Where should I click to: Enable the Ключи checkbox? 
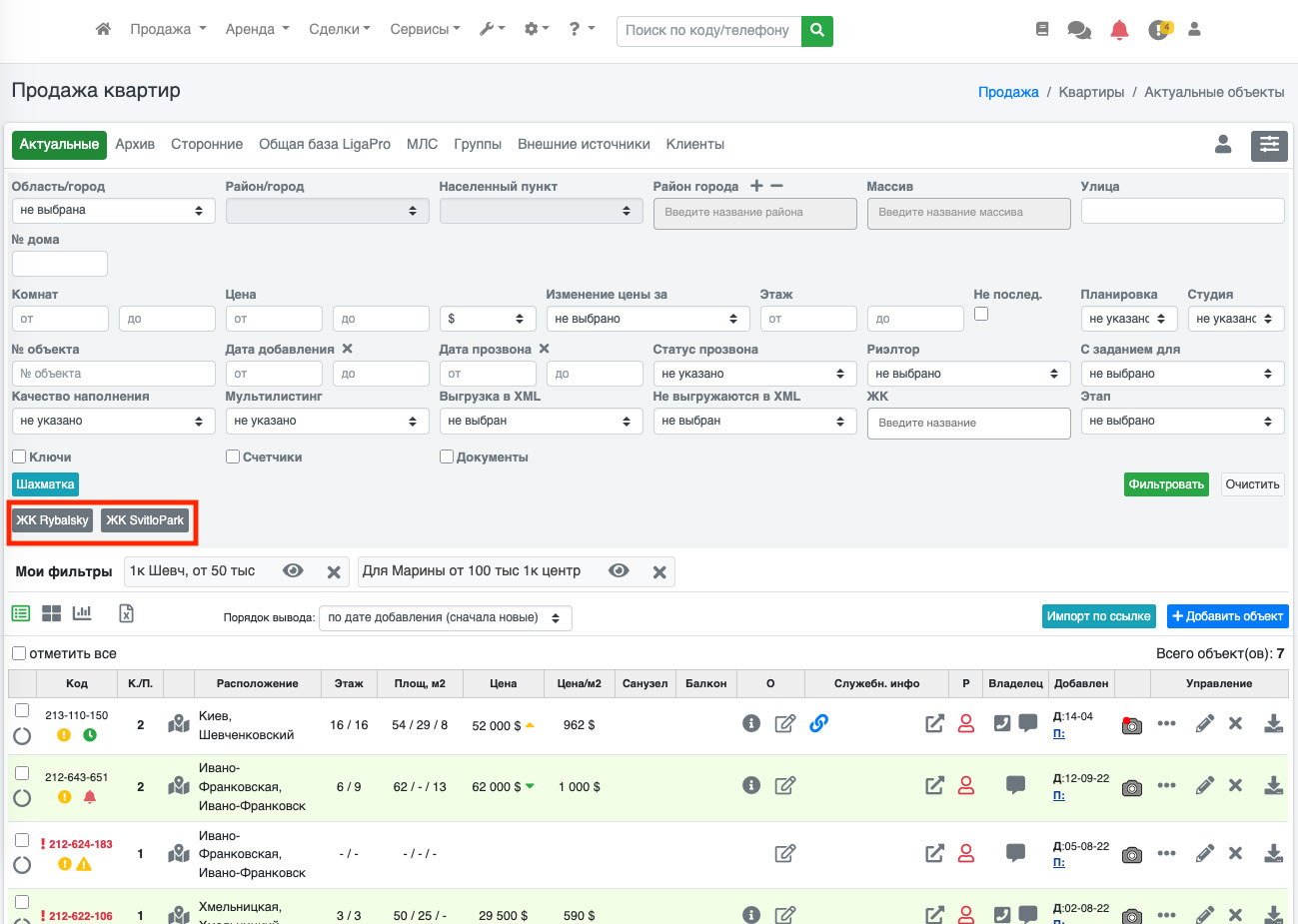(19, 457)
